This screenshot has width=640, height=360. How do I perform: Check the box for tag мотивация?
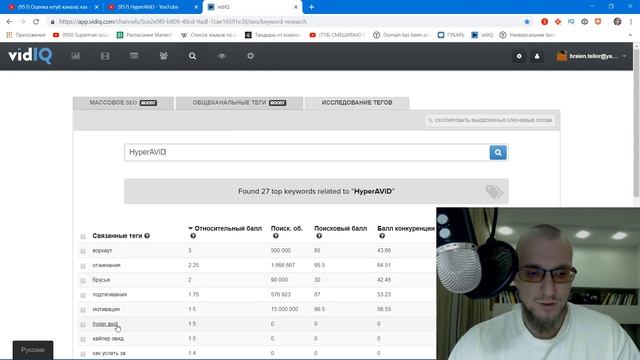tap(83, 310)
